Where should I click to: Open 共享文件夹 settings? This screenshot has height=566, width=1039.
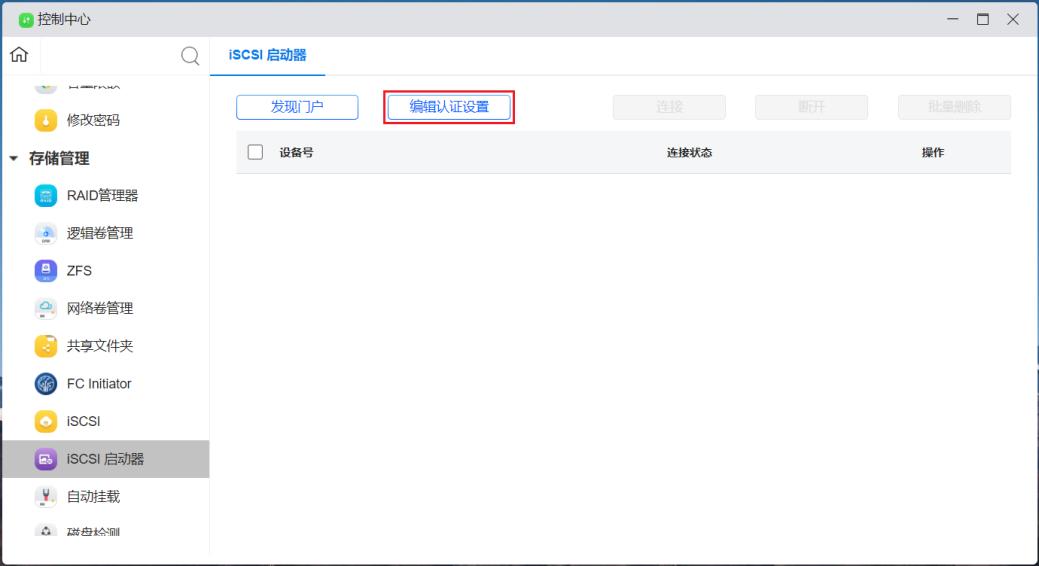click(x=99, y=346)
